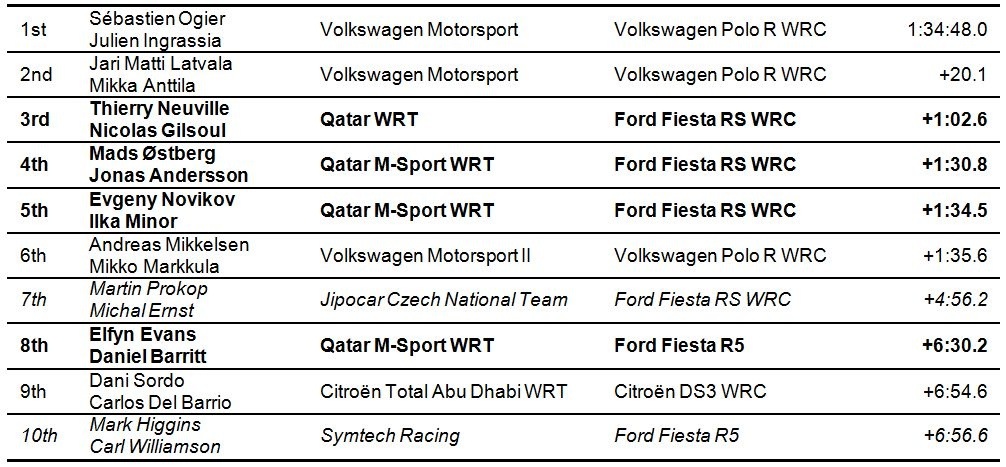Viewport: 1006px width, 467px height.
Task: Select the 6th position cell
Action: pyautogui.click(x=33, y=255)
